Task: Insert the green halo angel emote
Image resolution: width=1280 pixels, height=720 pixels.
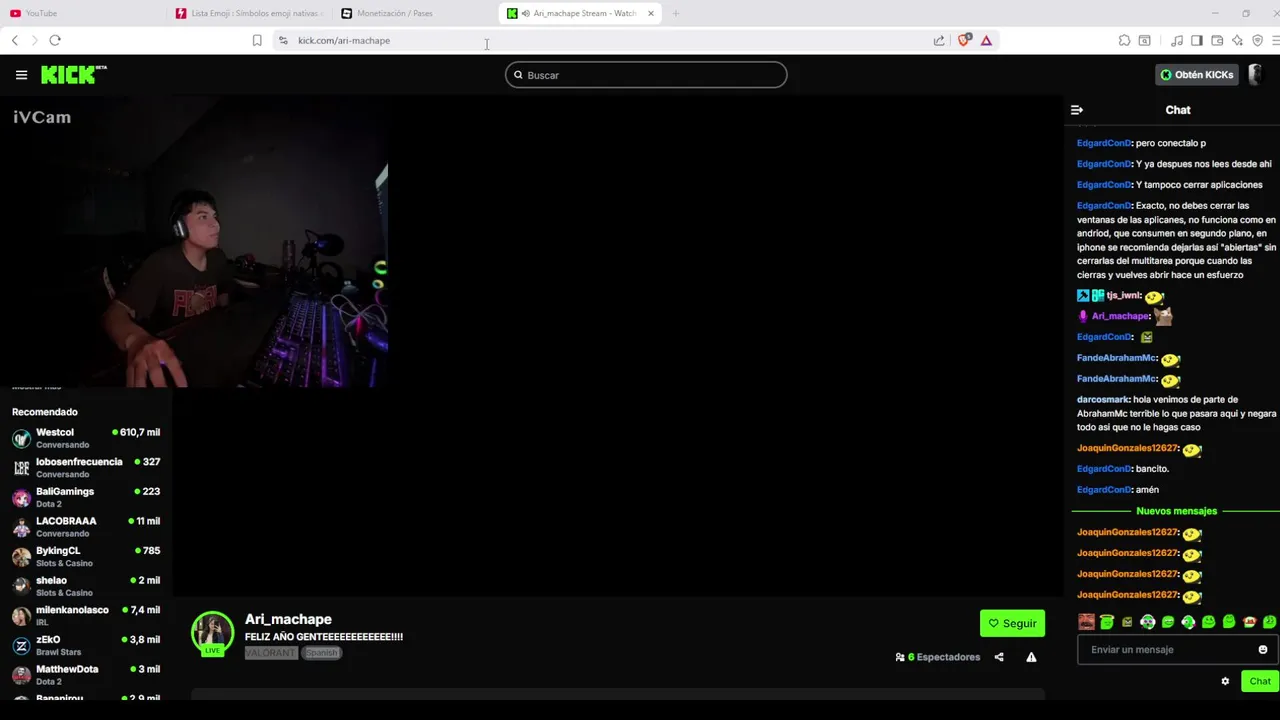Action: point(1107,622)
